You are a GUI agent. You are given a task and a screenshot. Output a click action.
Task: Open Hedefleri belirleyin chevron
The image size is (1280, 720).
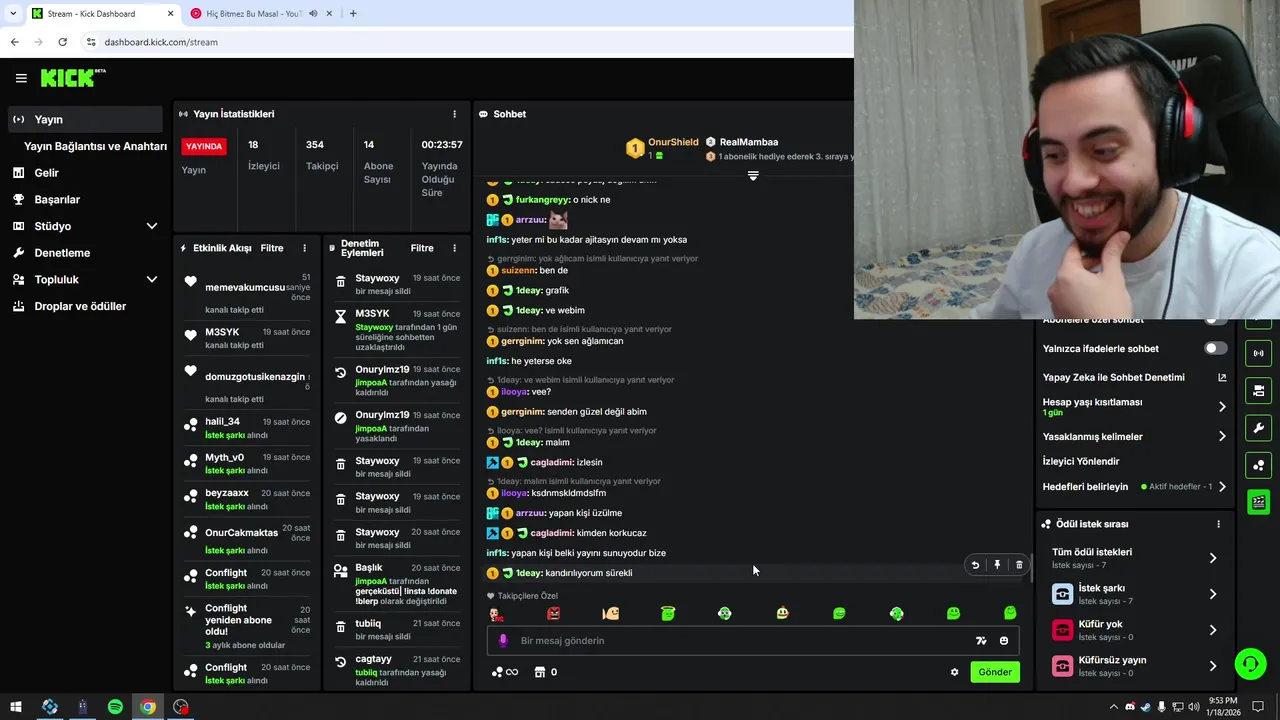tap(1222, 487)
